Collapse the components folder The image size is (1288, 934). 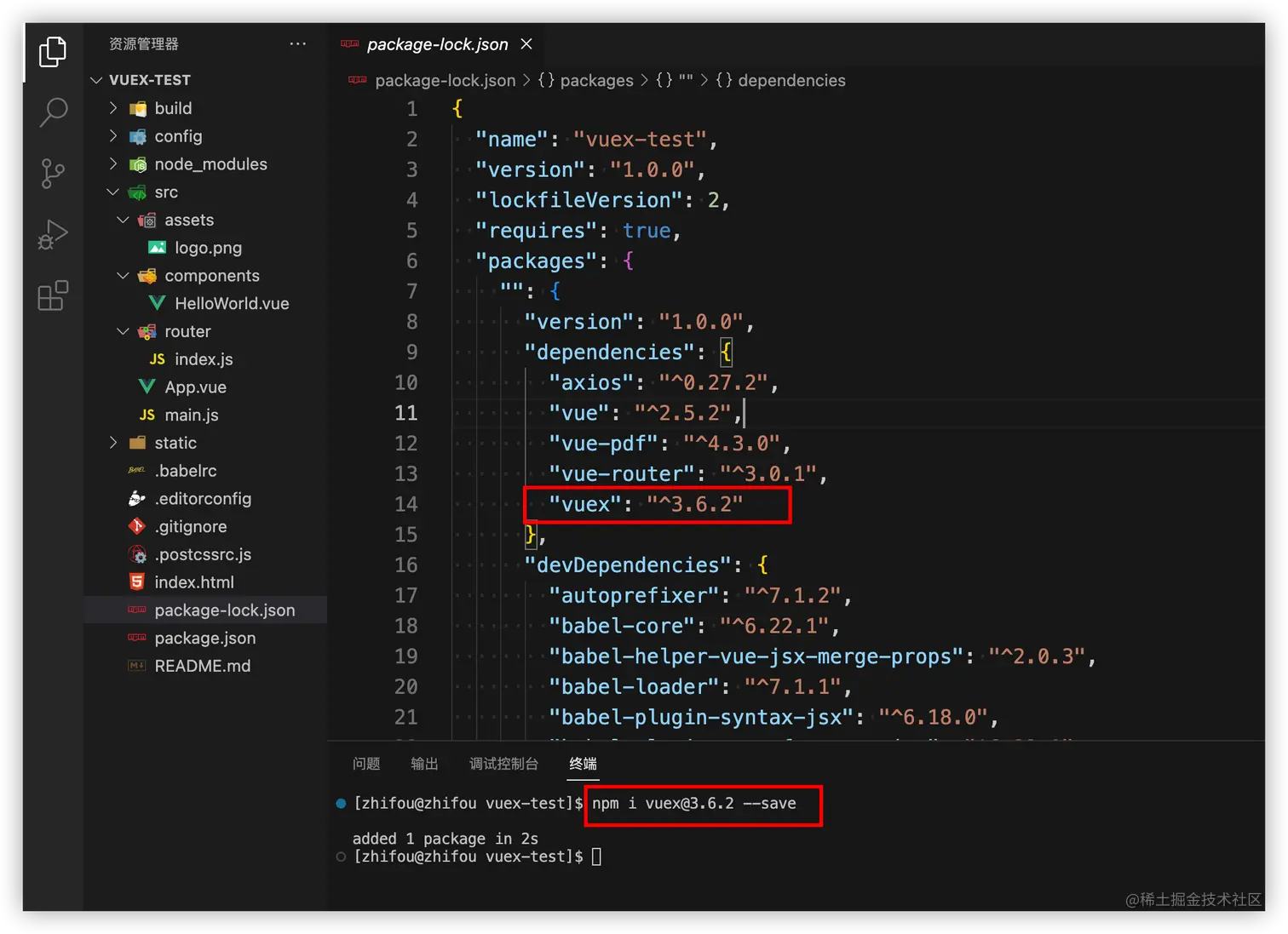(x=123, y=275)
